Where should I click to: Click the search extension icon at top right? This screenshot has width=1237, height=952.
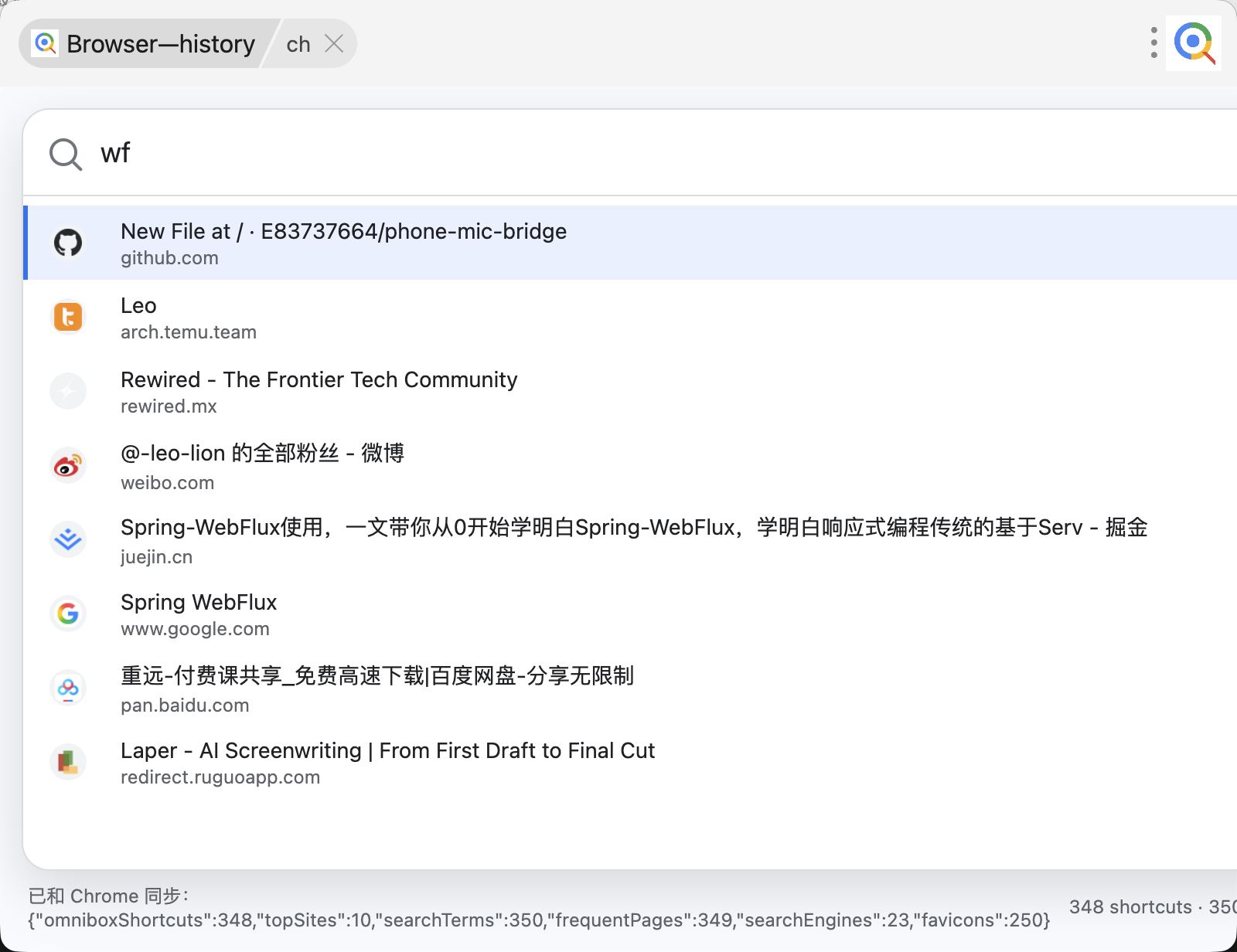point(1194,43)
